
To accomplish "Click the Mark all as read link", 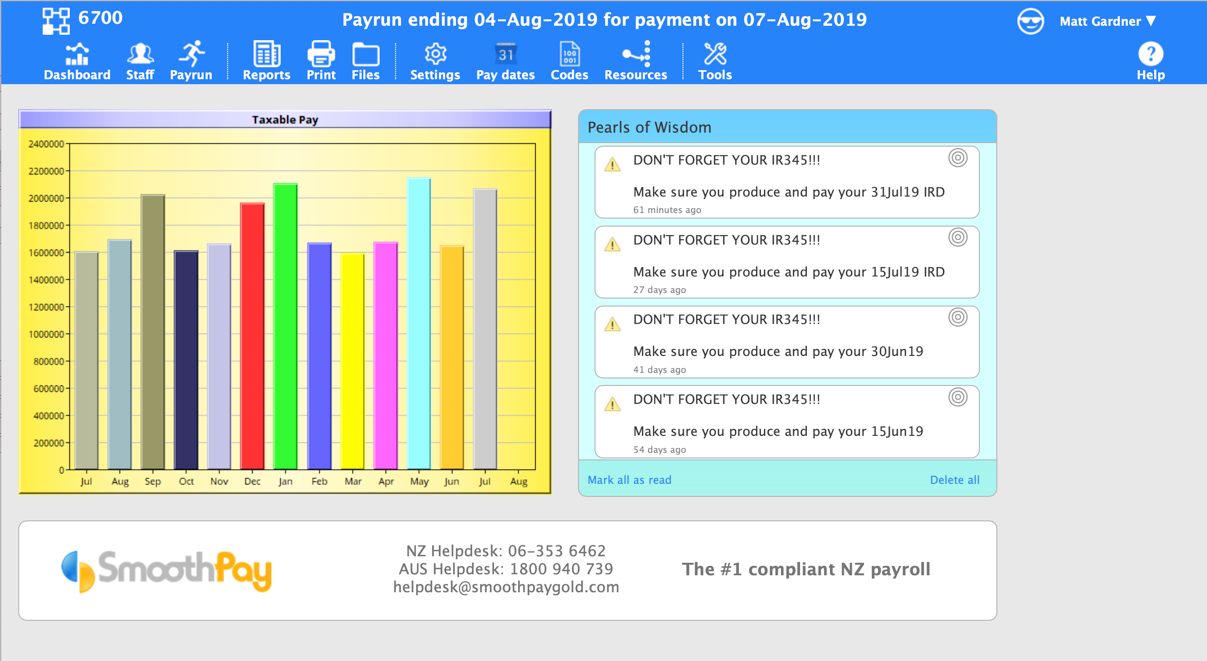I will [x=629, y=480].
